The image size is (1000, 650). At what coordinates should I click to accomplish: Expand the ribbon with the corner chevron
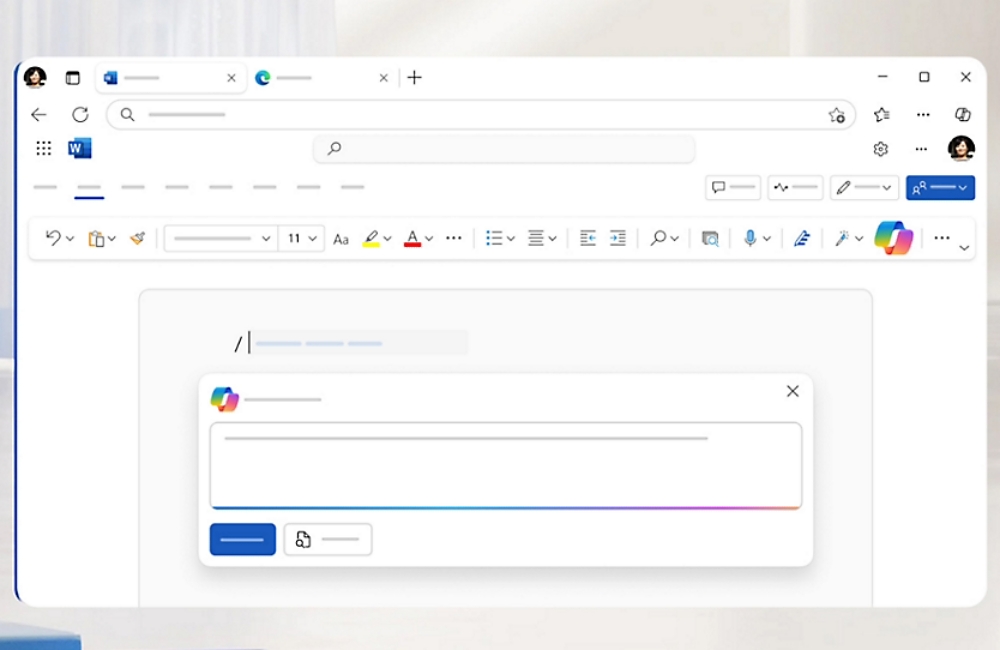[x=964, y=248]
